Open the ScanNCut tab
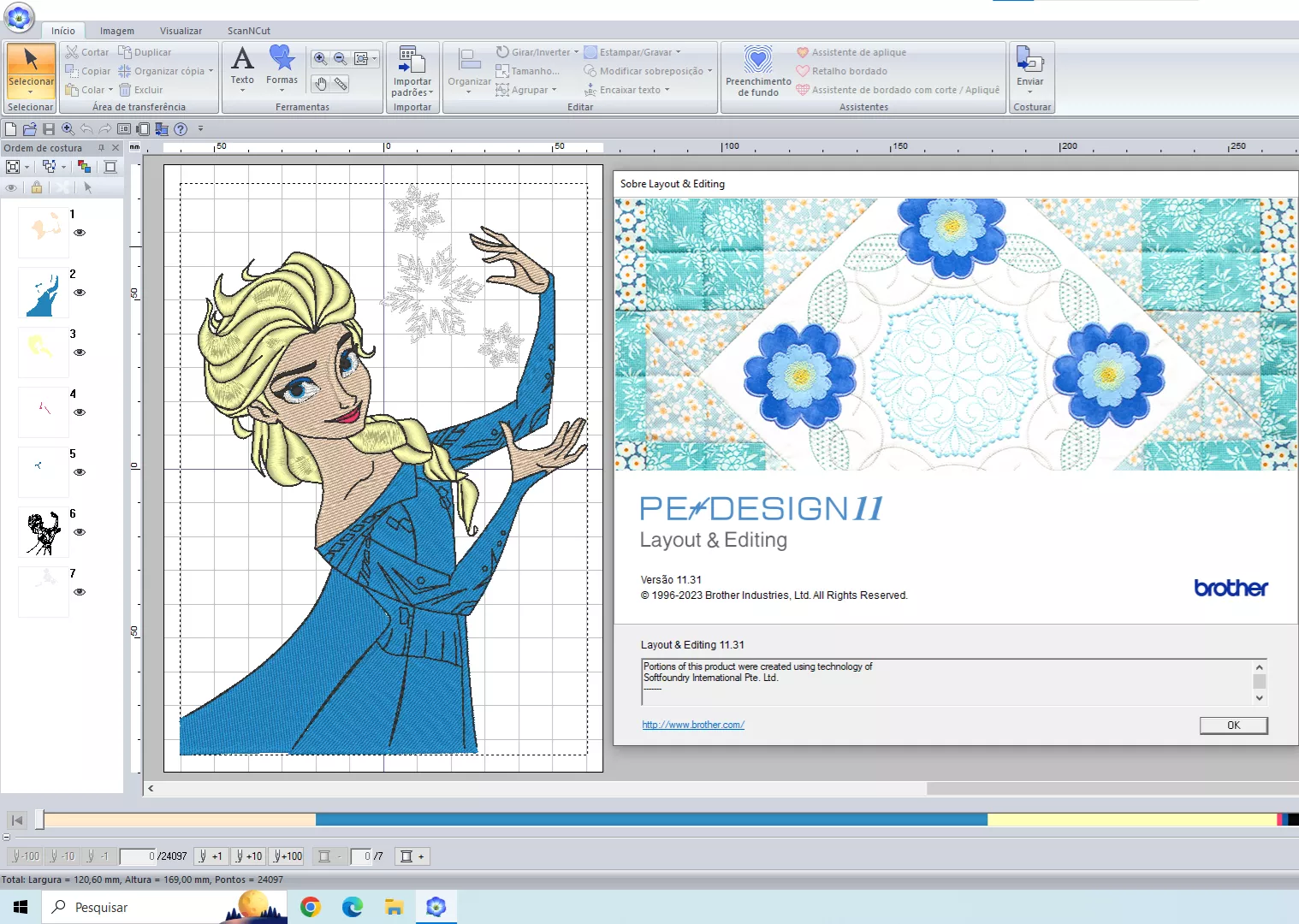The image size is (1299, 924). pyautogui.click(x=249, y=31)
